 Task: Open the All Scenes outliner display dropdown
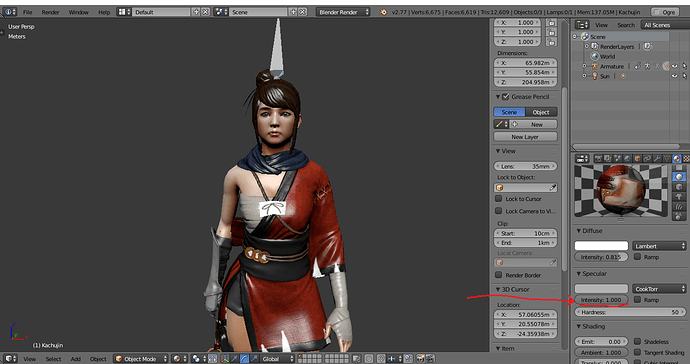[x=665, y=25]
